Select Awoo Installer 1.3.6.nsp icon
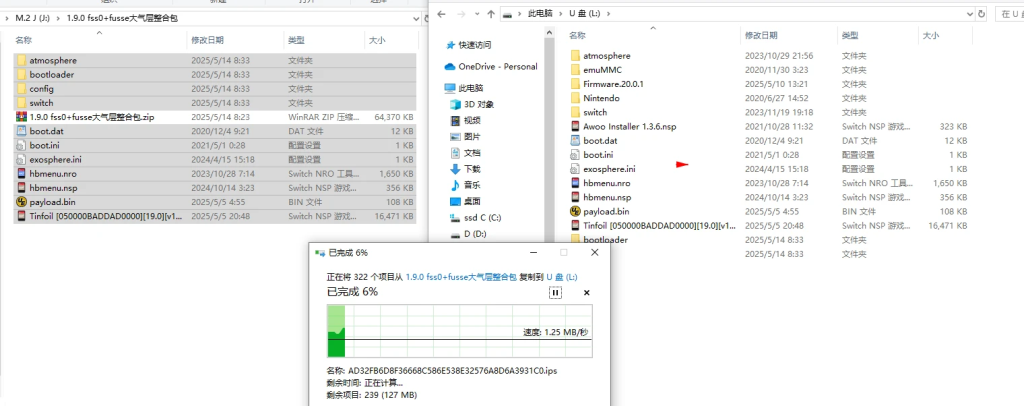The height and width of the screenshot is (406, 1024). pos(575,127)
